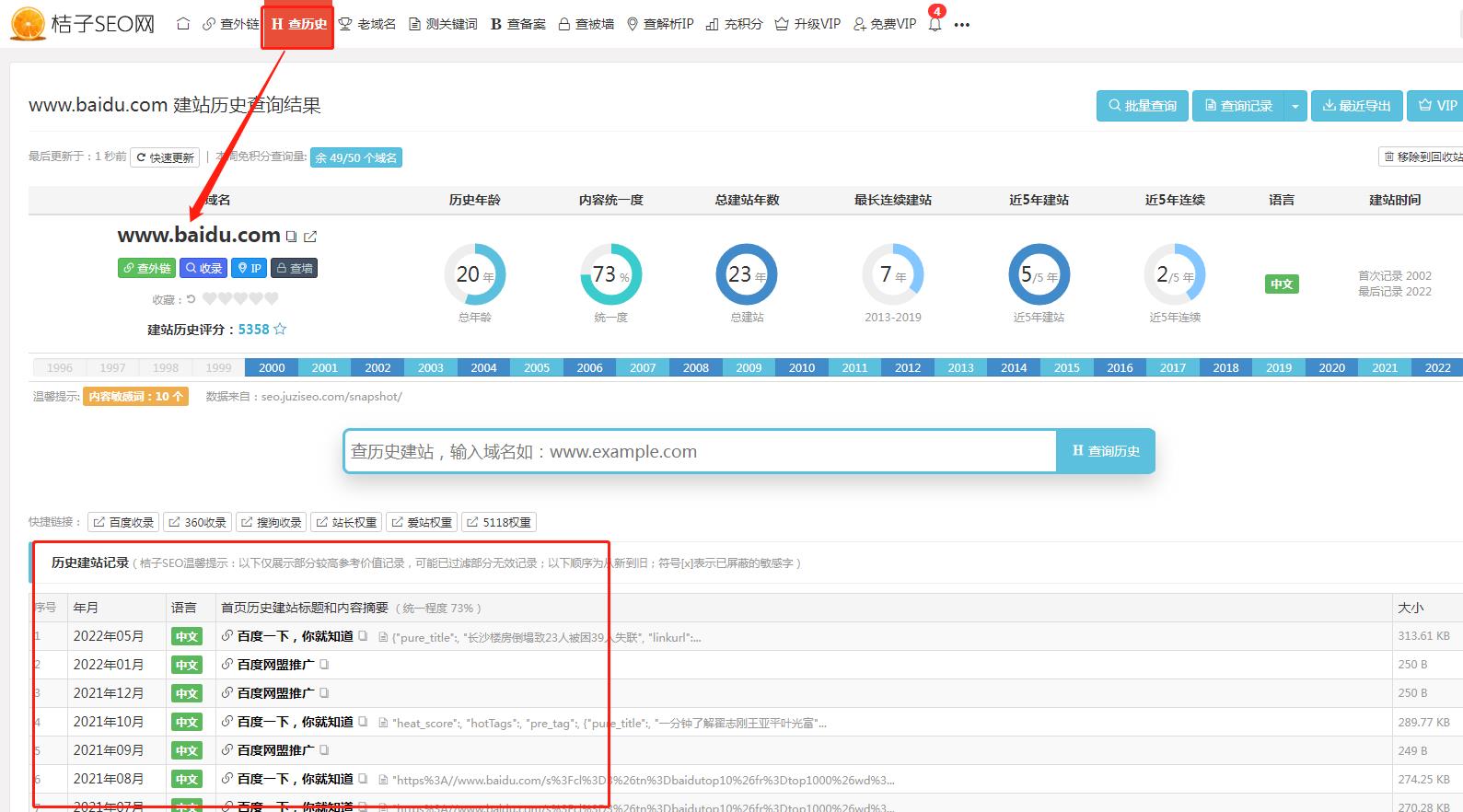Viewport: 1463px width, 812px height.
Task: Select year 2015 in the timeline
Action: [1067, 367]
